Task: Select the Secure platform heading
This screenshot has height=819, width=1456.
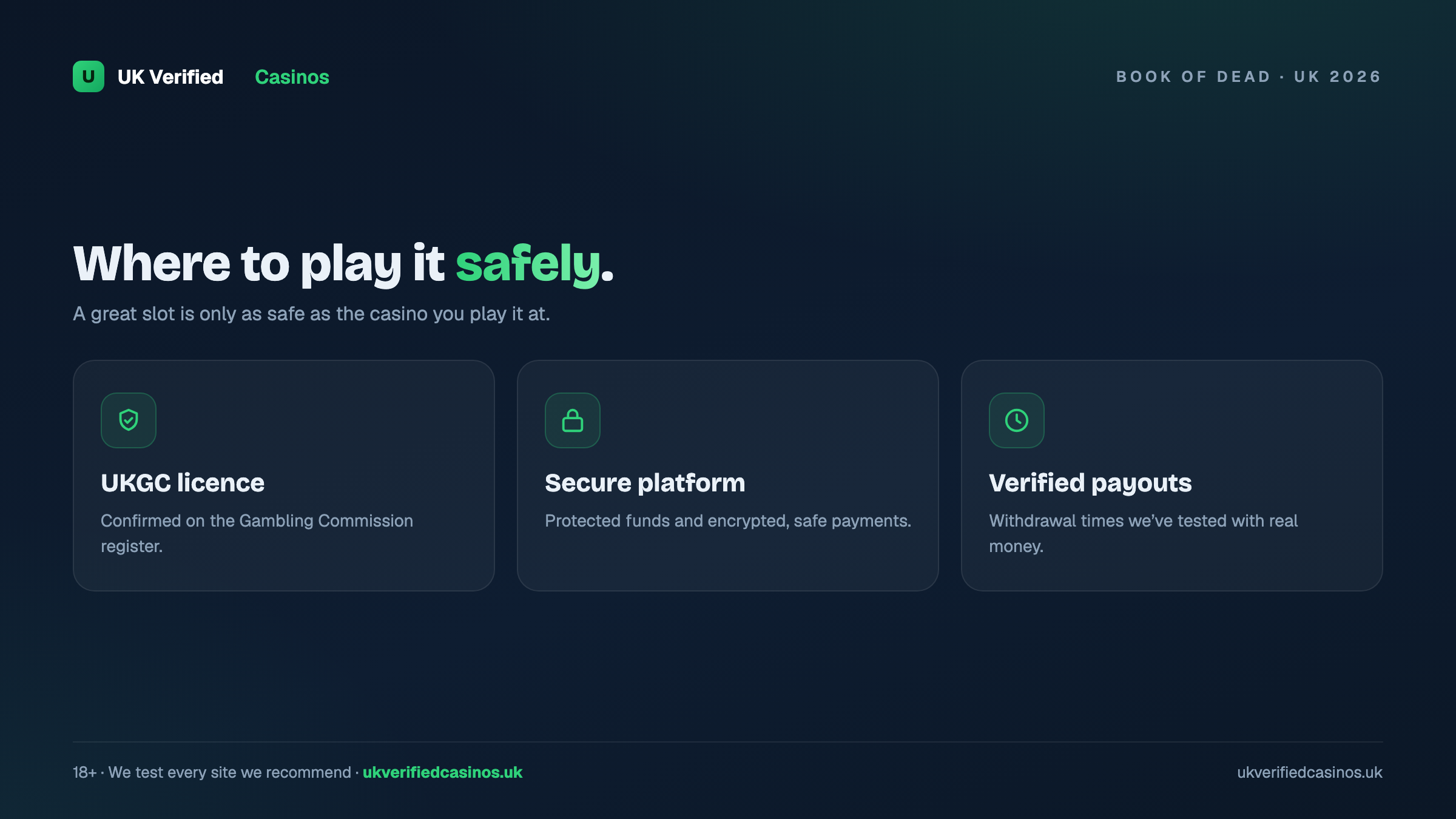Action: [x=645, y=483]
